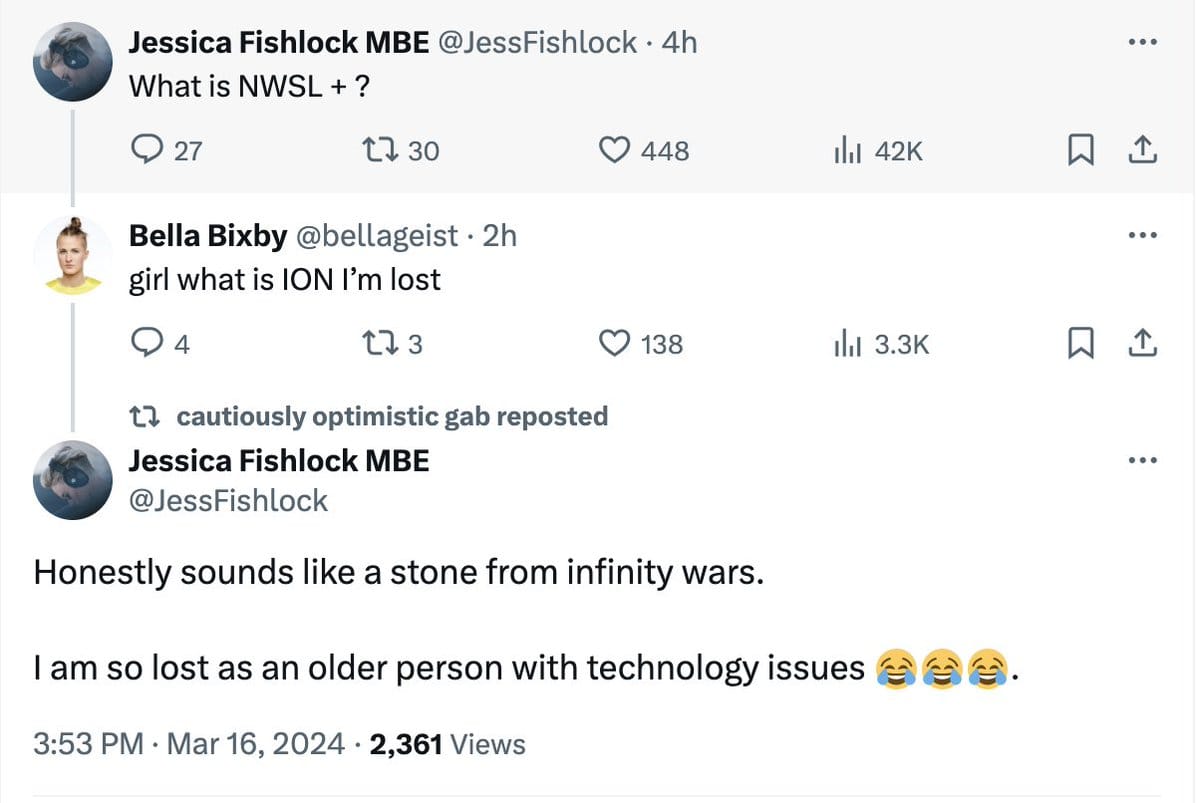The width and height of the screenshot is (1200, 803).
Task: Open more options for Bella Bixby's tweet
Action: (x=1141, y=236)
